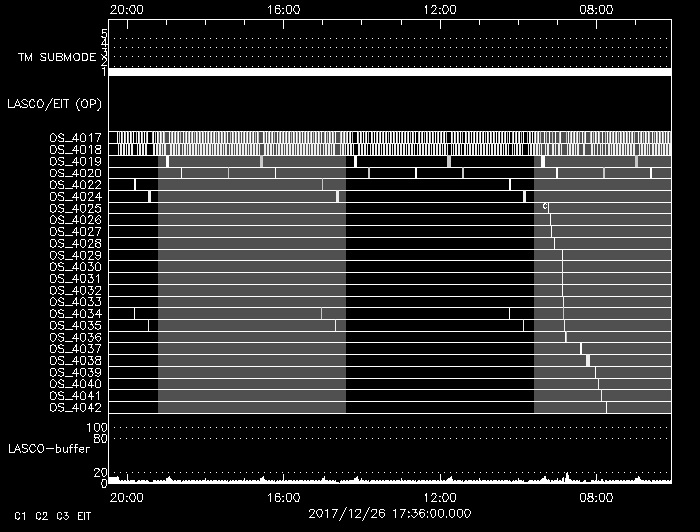This screenshot has height=532, width=700.
Task: Pick the OS_4024 row label
Action: (75, 196)
